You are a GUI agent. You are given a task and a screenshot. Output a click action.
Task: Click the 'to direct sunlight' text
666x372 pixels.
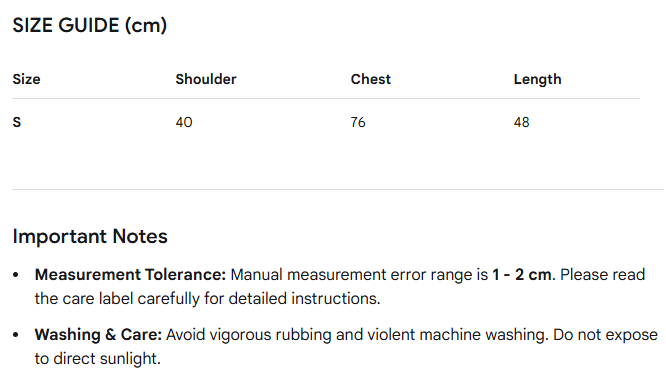click(98, 359)
